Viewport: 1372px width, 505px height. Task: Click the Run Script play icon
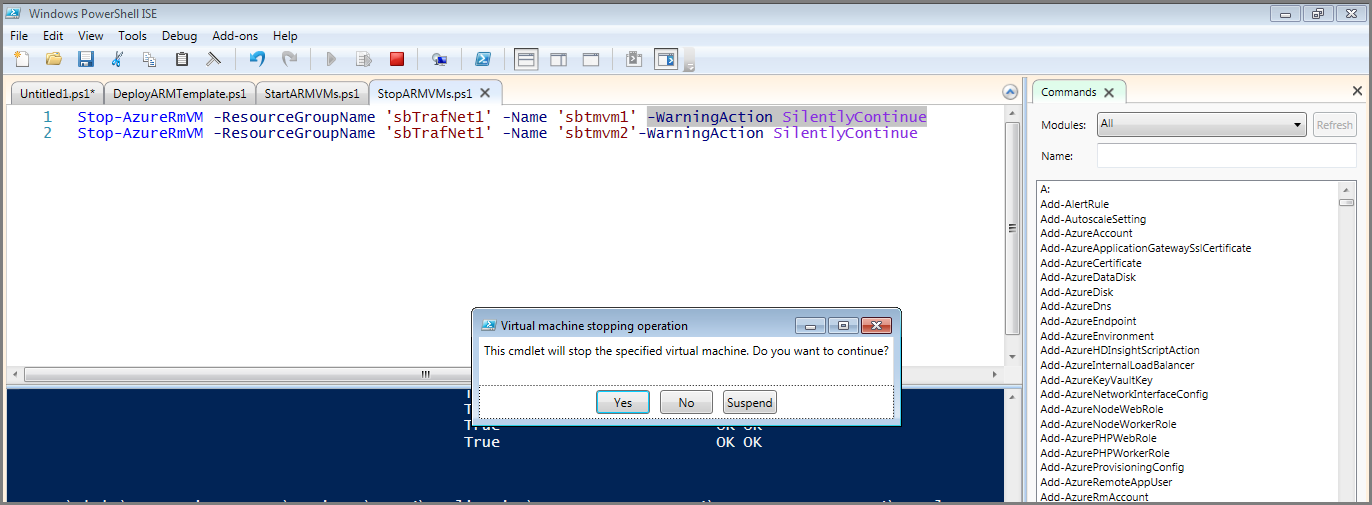[332, 59]
